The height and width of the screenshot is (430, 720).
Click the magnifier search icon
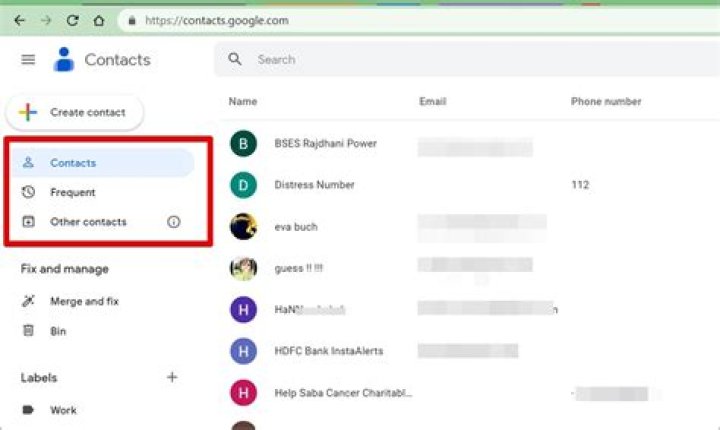[x=235, y=59]
